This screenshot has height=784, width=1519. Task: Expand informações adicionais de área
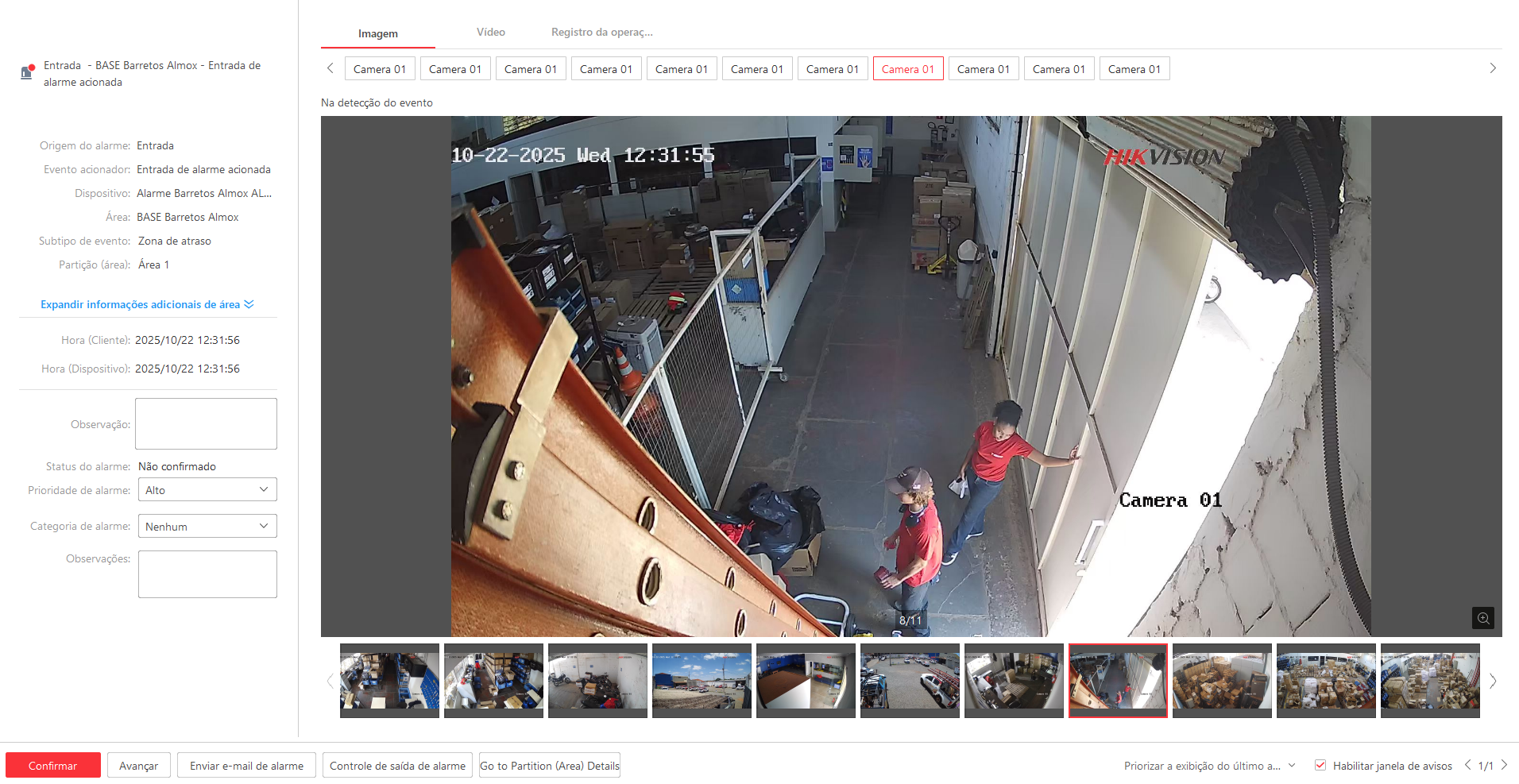click(x=147, y=305)
